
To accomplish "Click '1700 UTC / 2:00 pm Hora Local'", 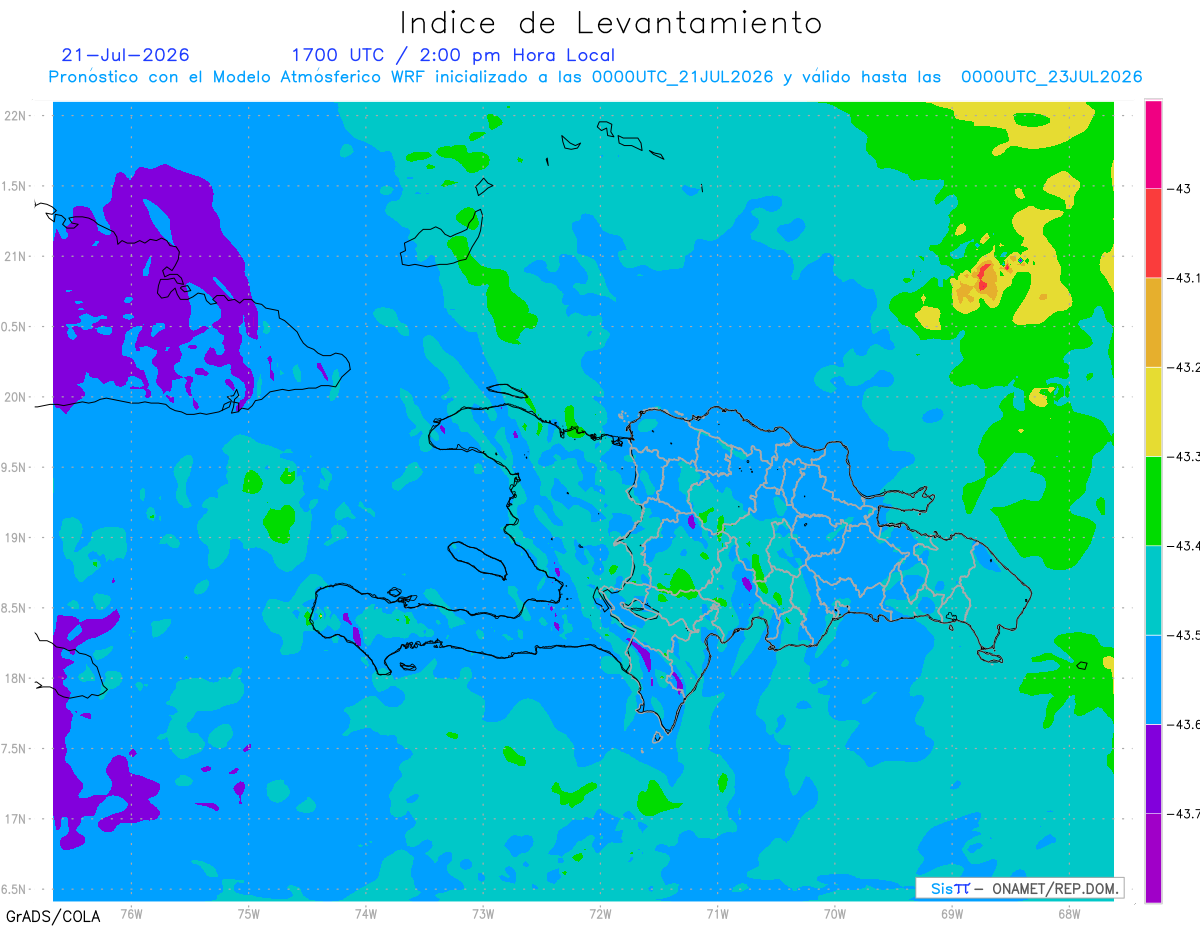I will pyautogui.click(x=453, y=55).
